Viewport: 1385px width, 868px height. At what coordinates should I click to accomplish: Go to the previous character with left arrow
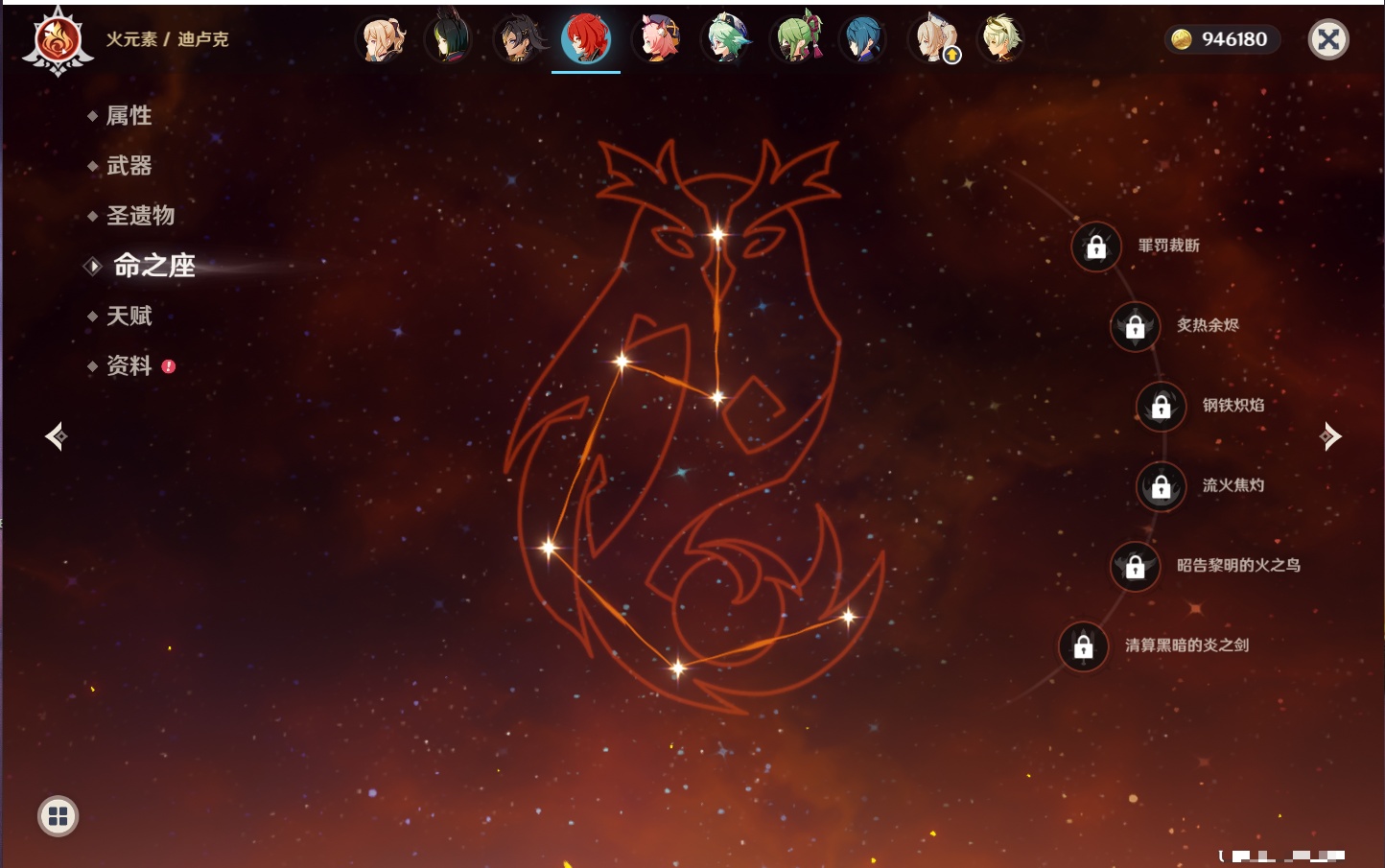click(56, 436)
